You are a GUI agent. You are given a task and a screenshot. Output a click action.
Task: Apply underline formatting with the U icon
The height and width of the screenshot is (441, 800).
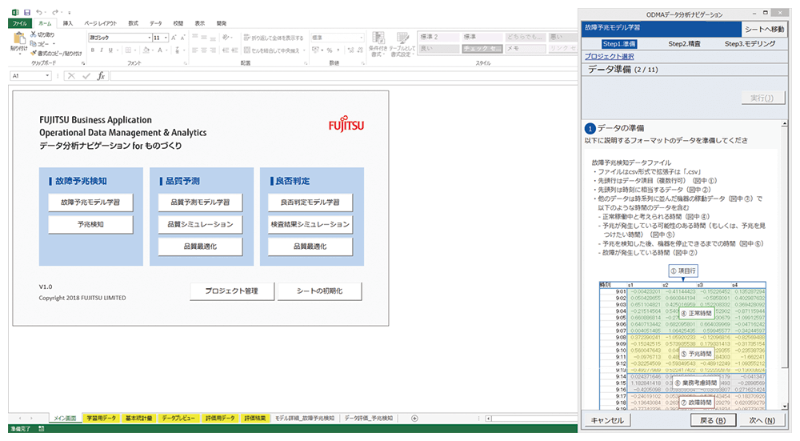(x=110, y=50)
